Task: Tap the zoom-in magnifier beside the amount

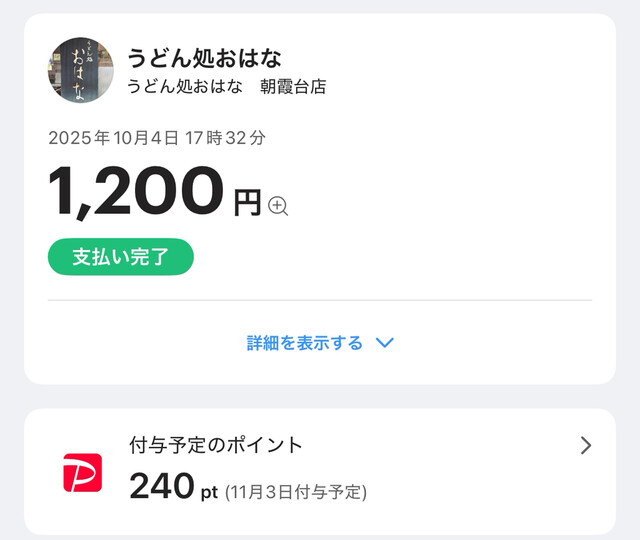Action: 279,207
